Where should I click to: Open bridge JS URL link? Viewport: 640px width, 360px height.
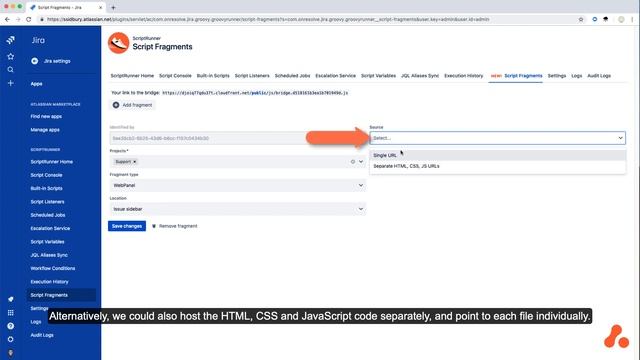[x=255, y=93]
